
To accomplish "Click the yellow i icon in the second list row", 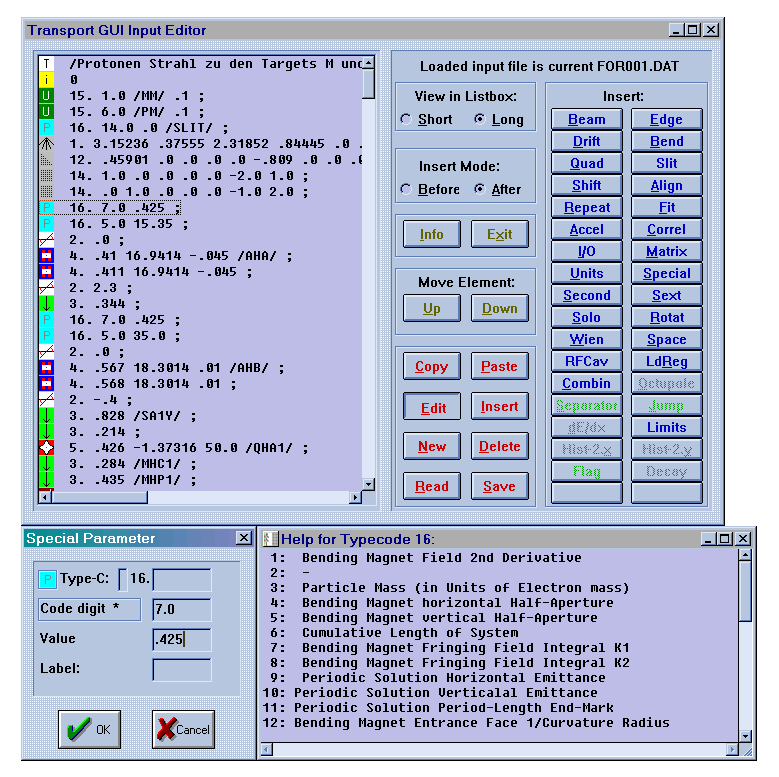I will pos(46,80).
